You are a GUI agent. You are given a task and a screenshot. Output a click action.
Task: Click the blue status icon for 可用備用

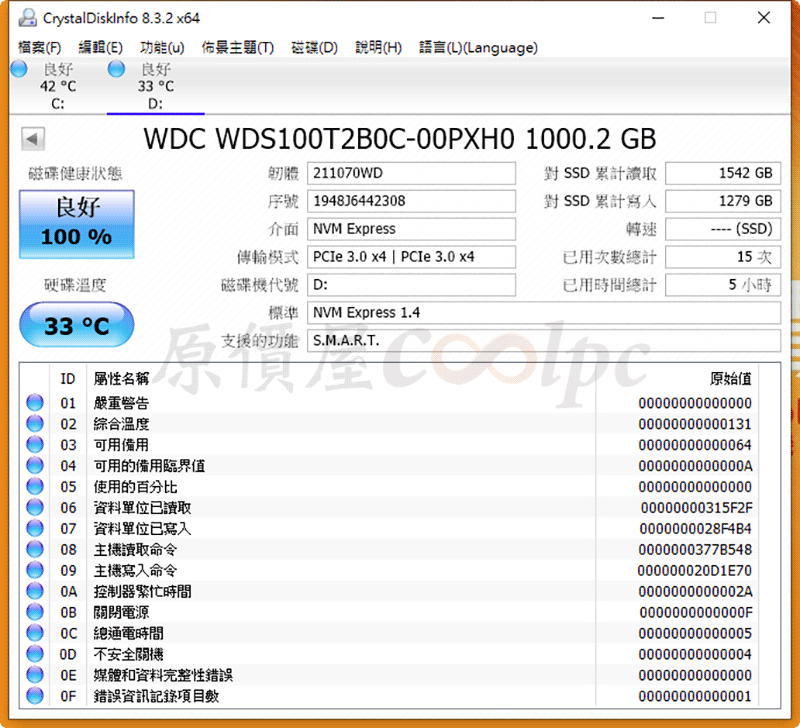coord(35,444)
